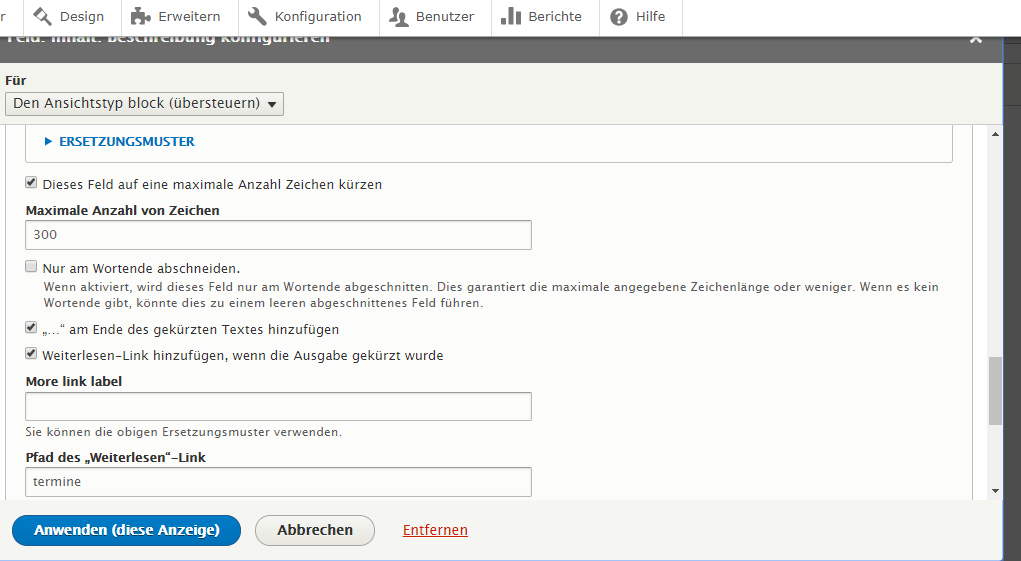Click the Erweitern puzzle piece icon
This screenshot has height=561, width=1021.
141,16
